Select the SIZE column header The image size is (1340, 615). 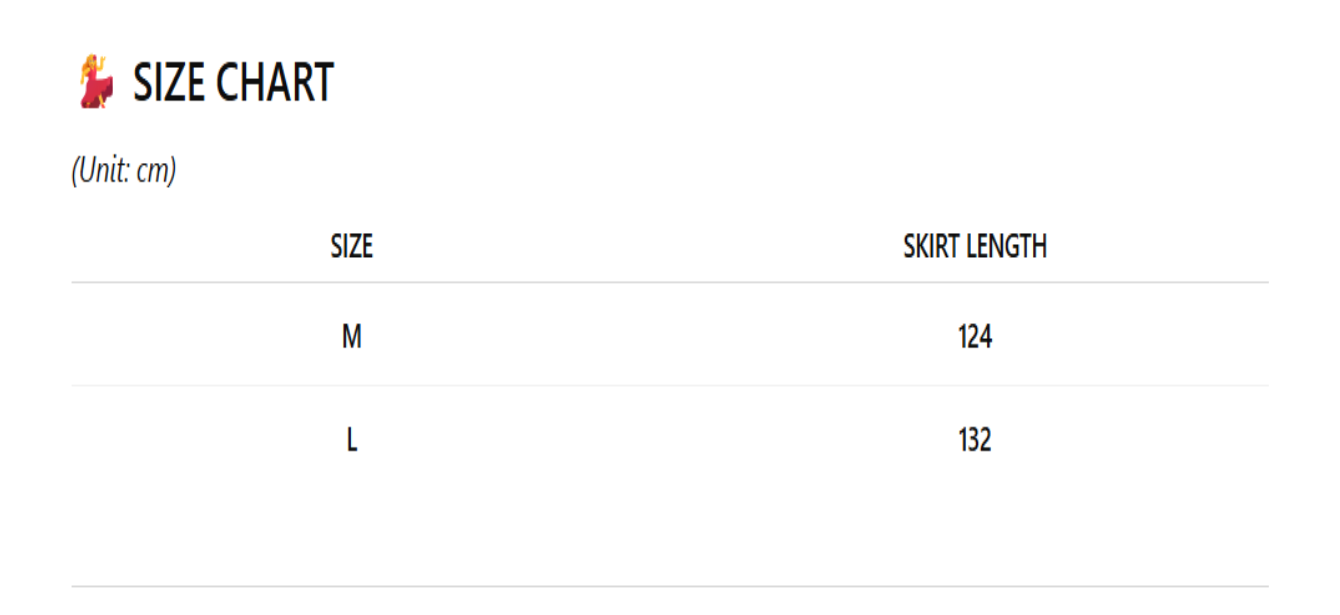tap(351, 246)
